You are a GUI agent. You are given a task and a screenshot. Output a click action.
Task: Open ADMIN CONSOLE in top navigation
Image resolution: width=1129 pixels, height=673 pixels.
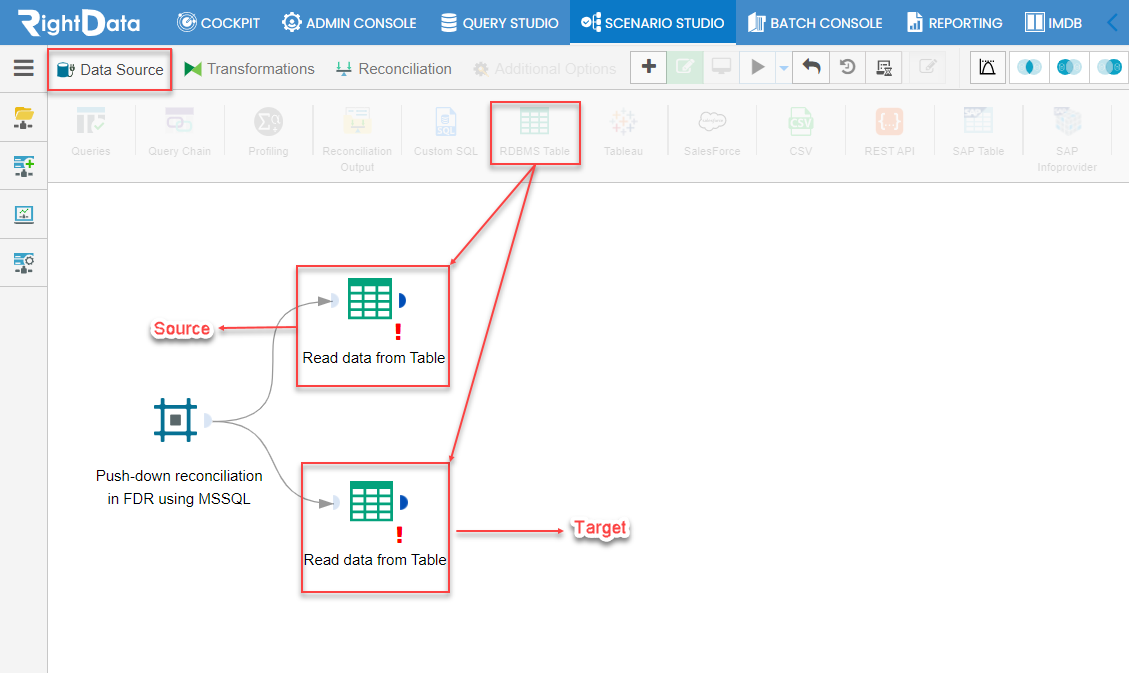349,22
